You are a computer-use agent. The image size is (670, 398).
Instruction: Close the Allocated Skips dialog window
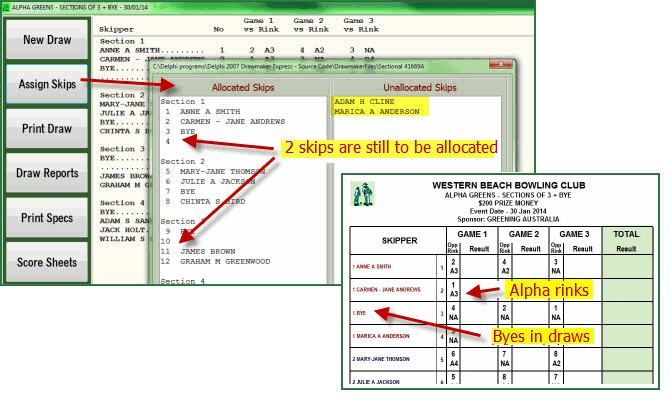tap(501, 65)
